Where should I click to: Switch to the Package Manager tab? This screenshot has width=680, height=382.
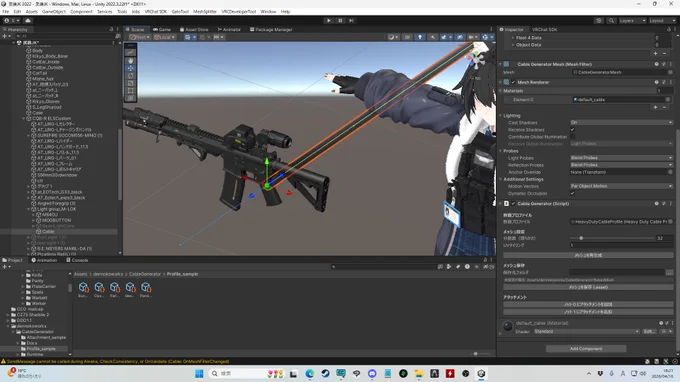[x=271, y=29]
